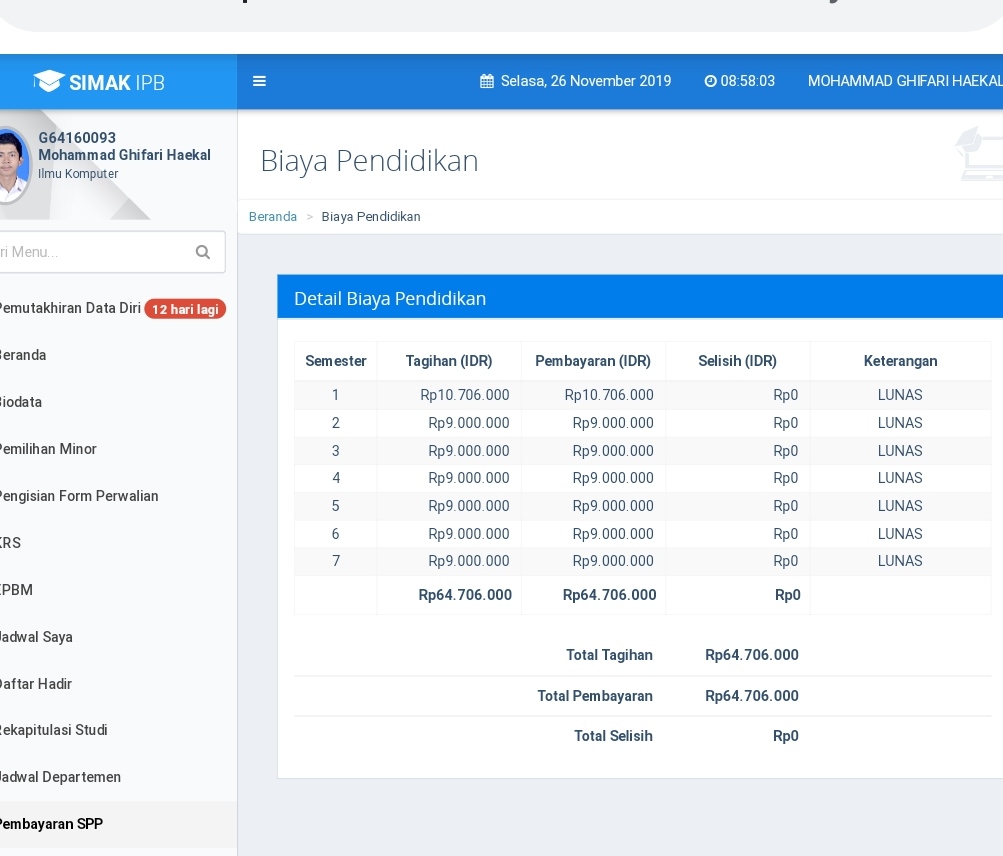
Task: Click the calendar icon beside the date
Action: 487,81
